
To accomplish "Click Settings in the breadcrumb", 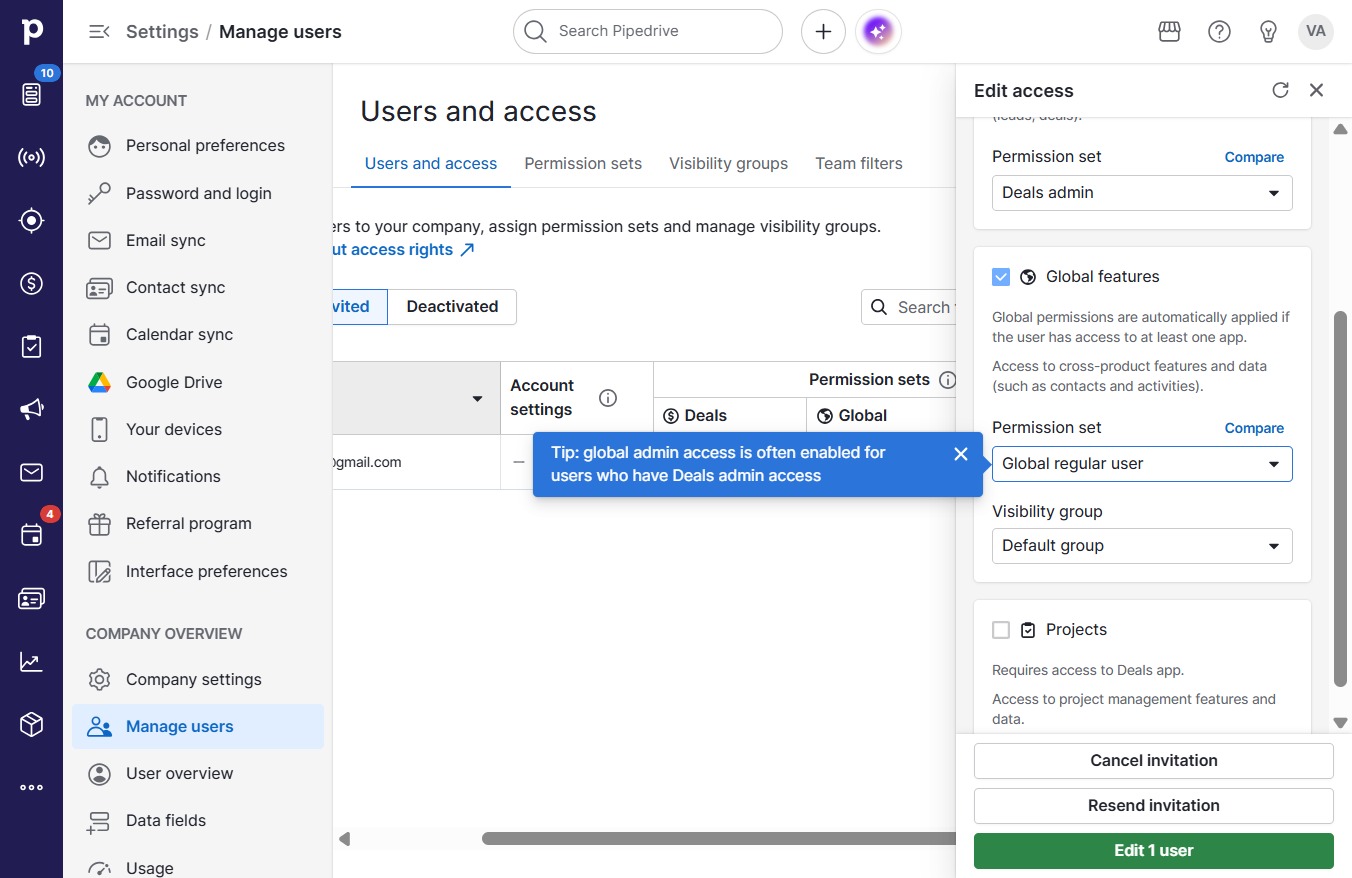I will pos(162,32).
